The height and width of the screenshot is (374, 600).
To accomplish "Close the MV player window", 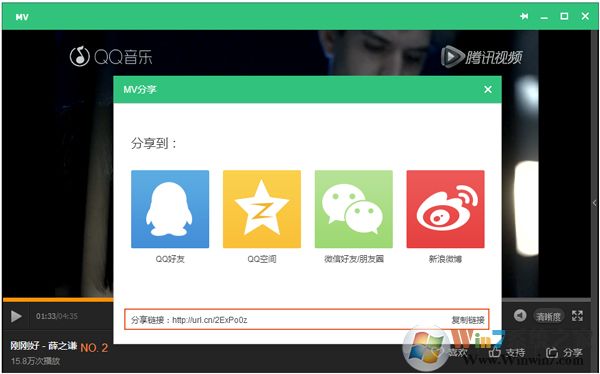I will point(585,16).
